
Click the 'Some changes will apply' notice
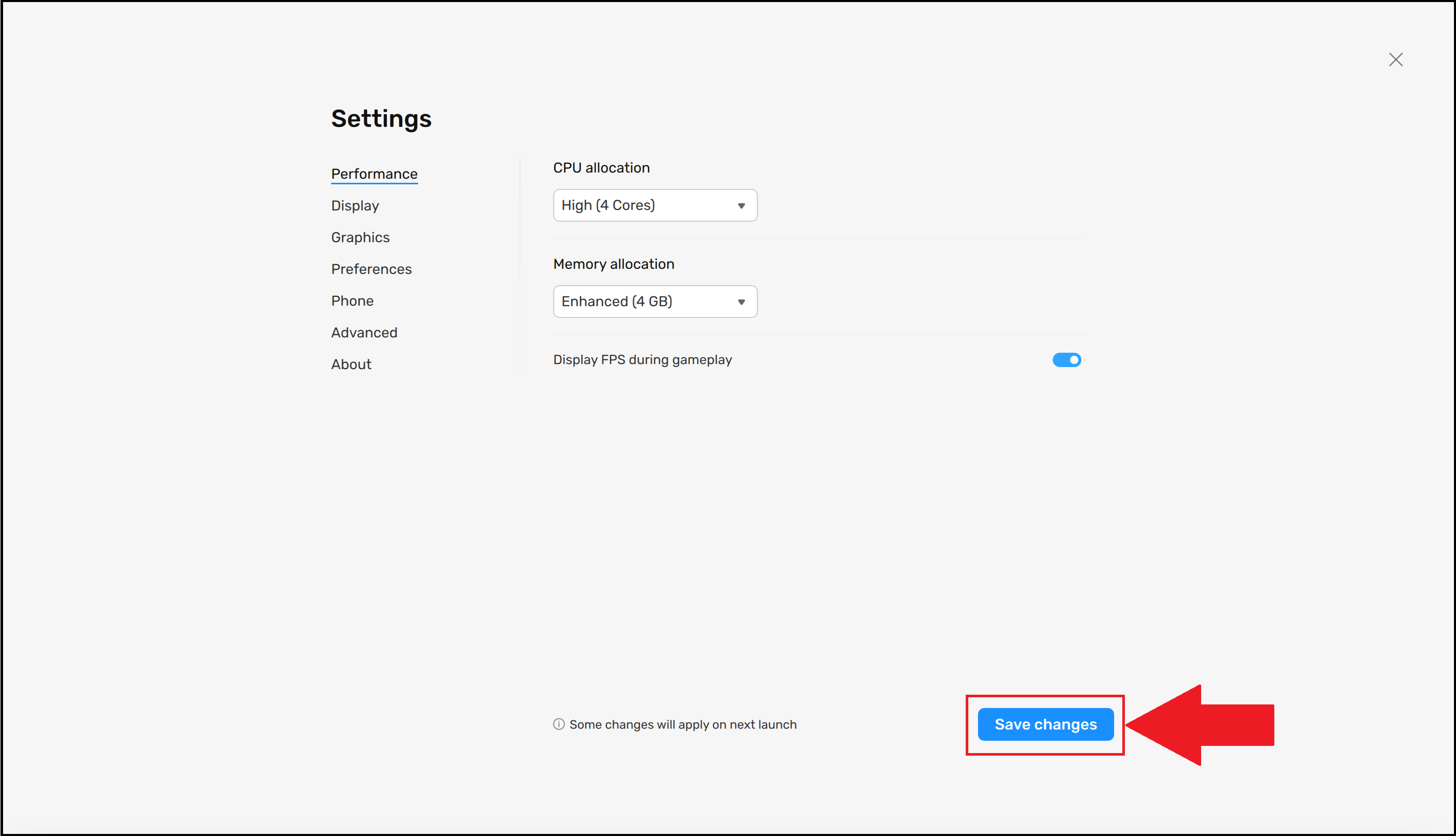point(682,724)
